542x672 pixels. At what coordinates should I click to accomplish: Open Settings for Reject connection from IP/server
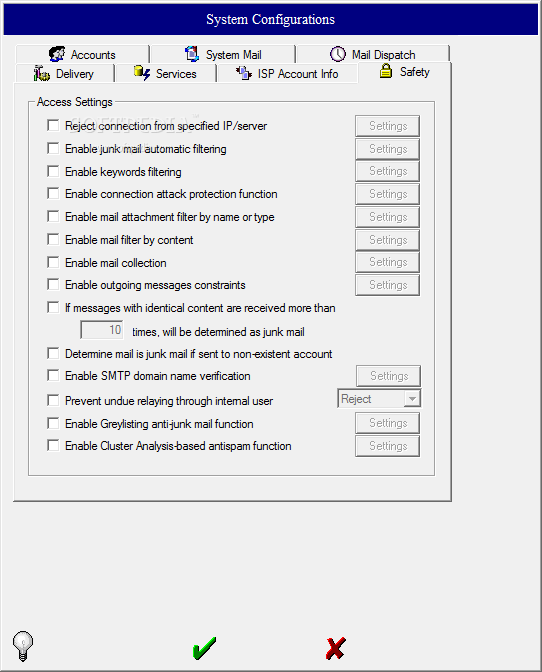tap(388, 126)
